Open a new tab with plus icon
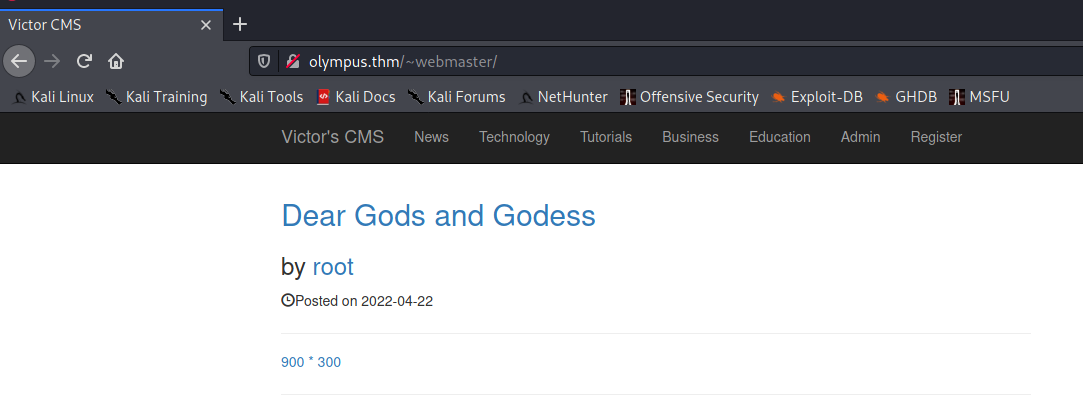This screenshot has height=399, width=1083. pyautogui.click(x=240, y=25)
